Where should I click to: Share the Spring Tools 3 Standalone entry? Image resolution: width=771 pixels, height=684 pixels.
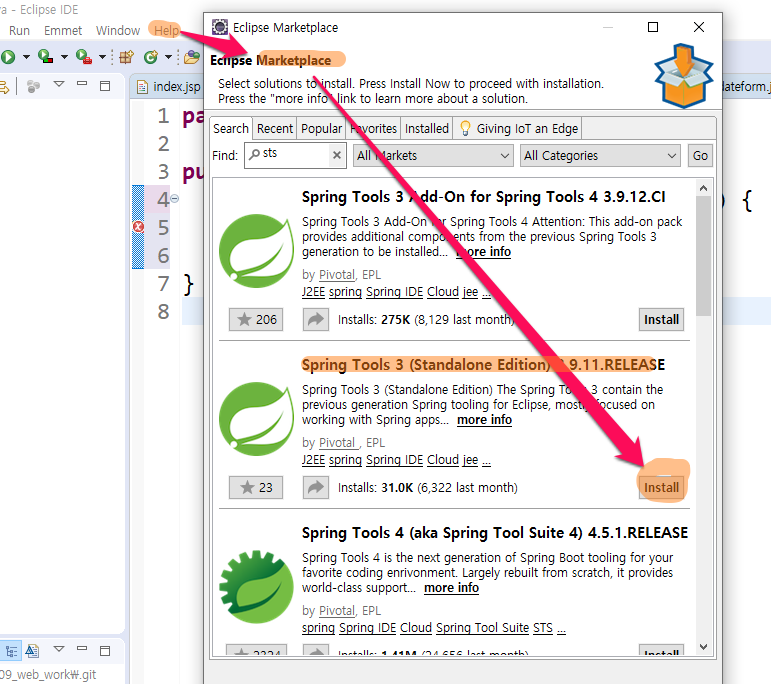[316, 488]
